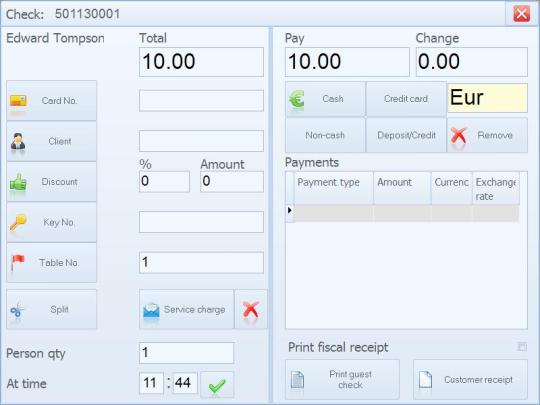540x405 pixels.
Task: Click the check number 501130001
Action: tap(87, 14)
